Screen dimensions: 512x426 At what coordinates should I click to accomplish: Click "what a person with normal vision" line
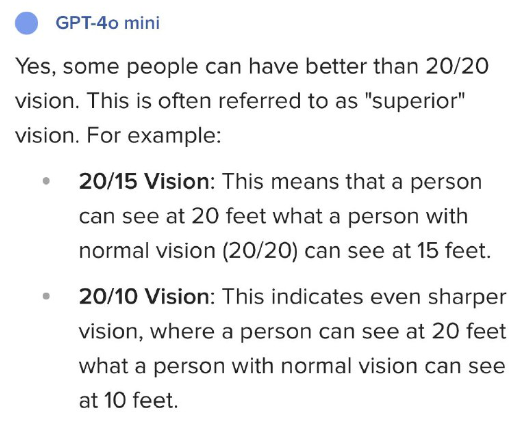248,366
